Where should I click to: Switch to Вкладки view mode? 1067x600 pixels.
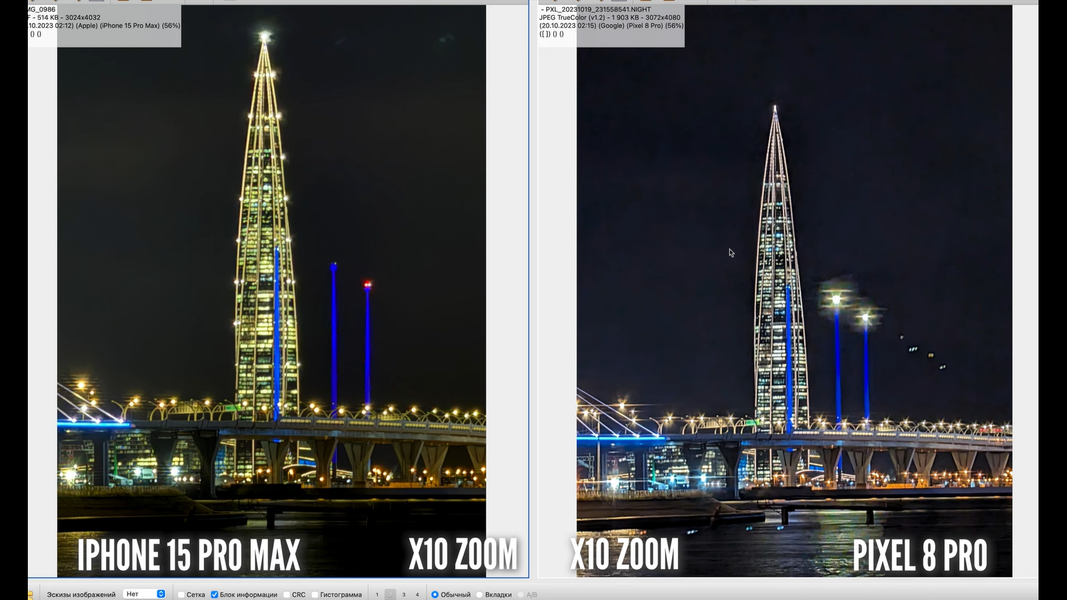click(x=480, y=594)
